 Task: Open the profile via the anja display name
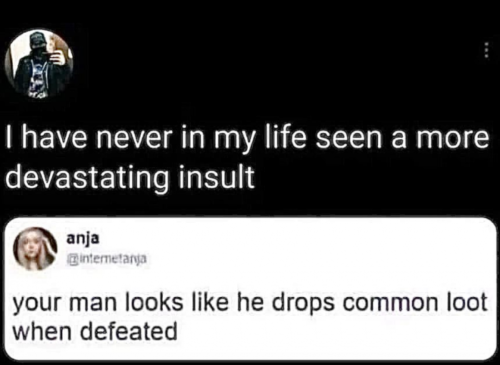click(83, 239)
